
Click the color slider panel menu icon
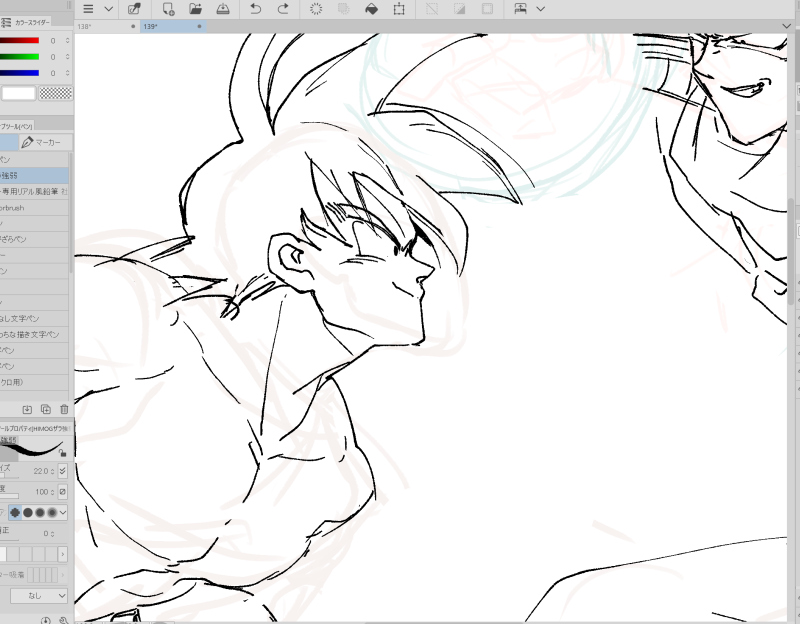(6, 22)
